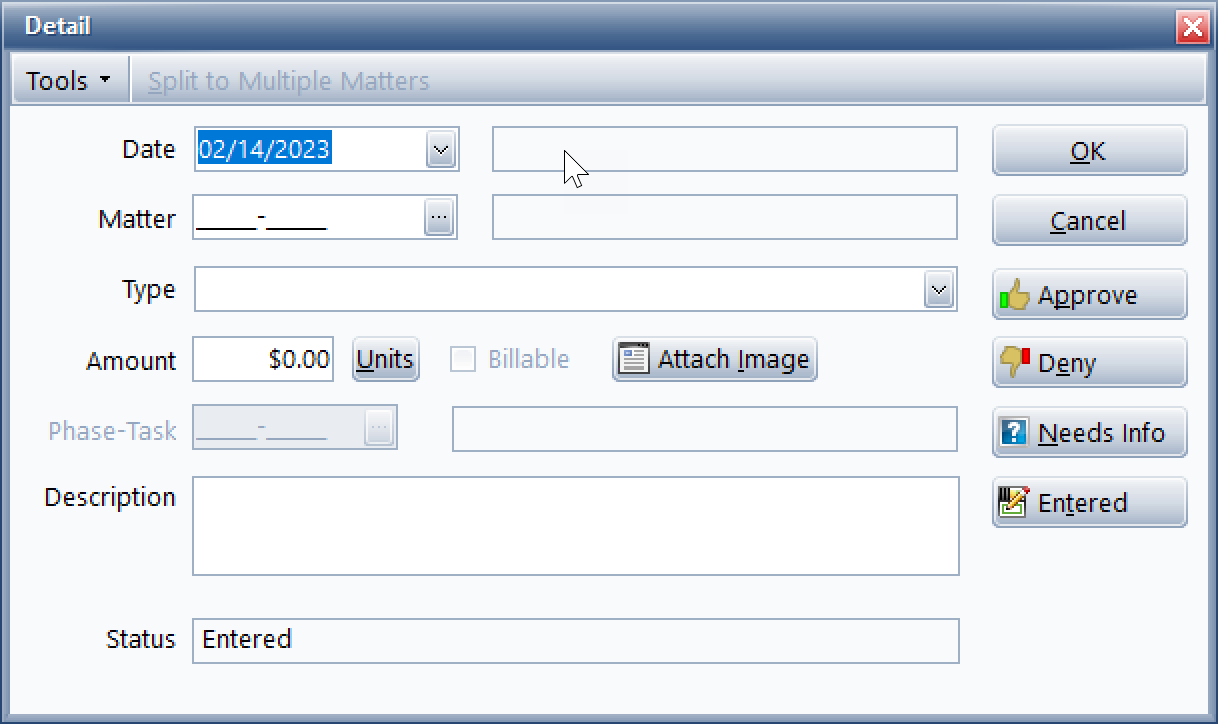Click the Attach Image window icon
The width and height of the screenshot is (1218, 724).
tap(635, 360)
